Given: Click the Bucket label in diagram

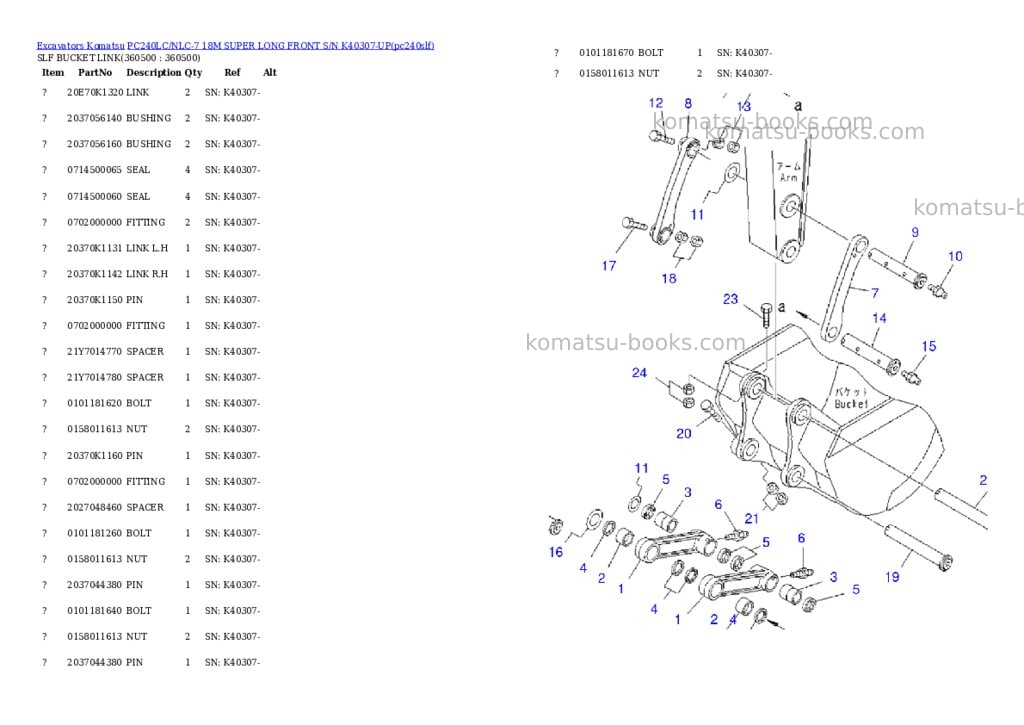Looking at the screenshot, I should pyautogui.click(x=851, y=404).
